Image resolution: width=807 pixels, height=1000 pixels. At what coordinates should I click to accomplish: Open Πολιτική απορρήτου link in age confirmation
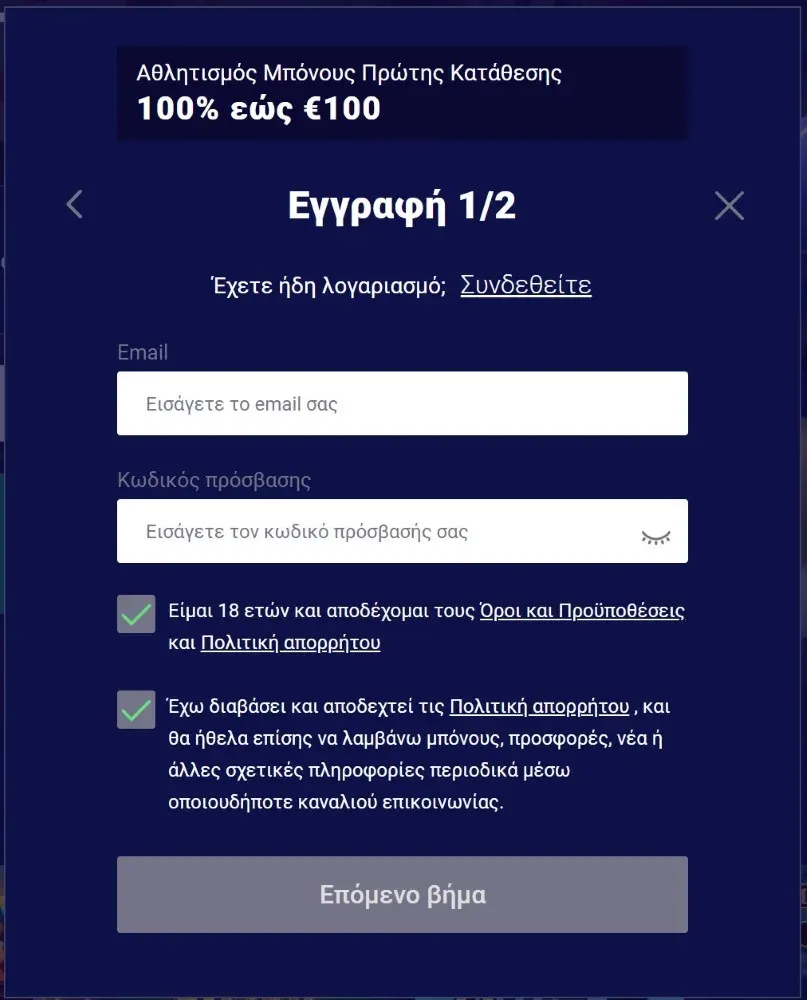click(290, 643)
